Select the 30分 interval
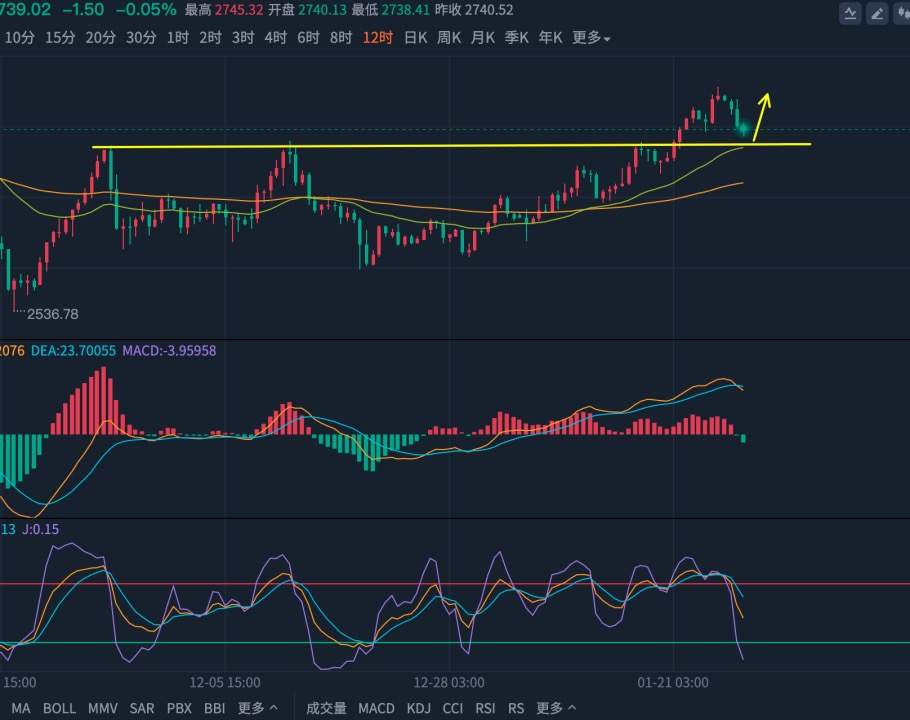Screen dimensions: 910x720 click(141, 38)
